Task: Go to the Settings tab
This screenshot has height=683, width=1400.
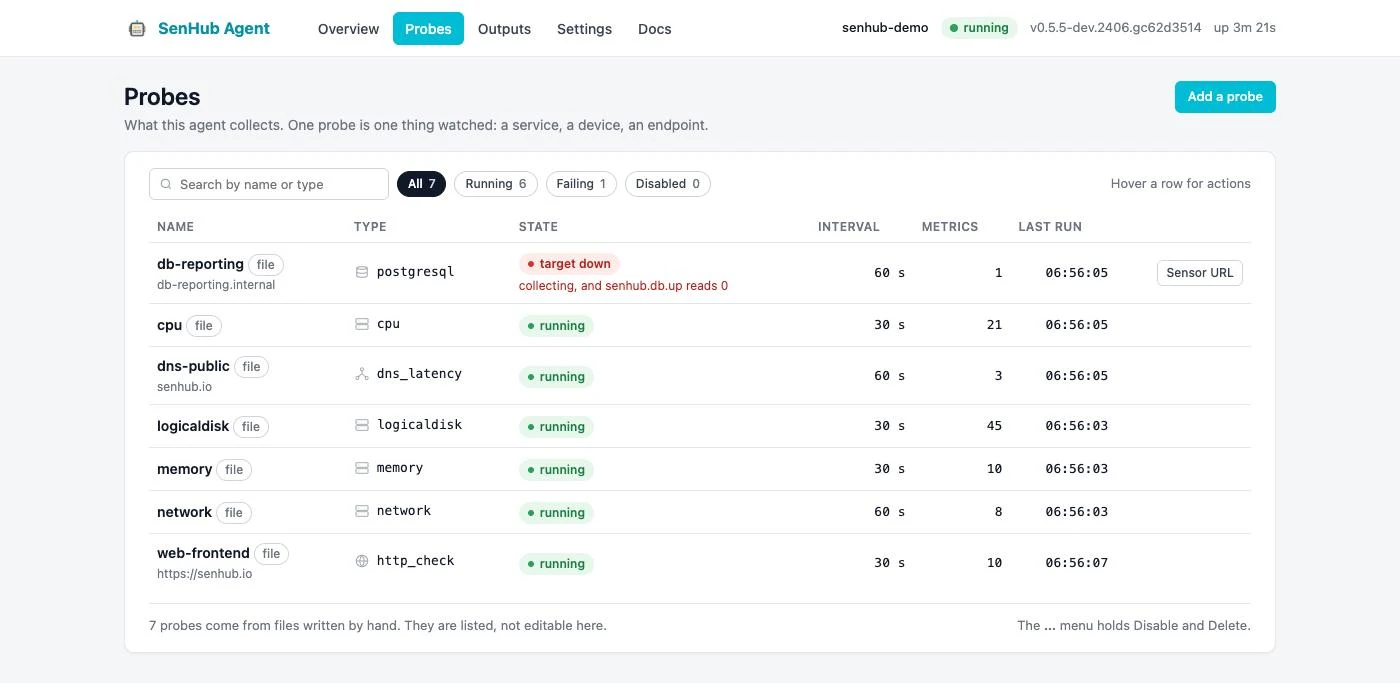Action: click(x=584, y=29)
